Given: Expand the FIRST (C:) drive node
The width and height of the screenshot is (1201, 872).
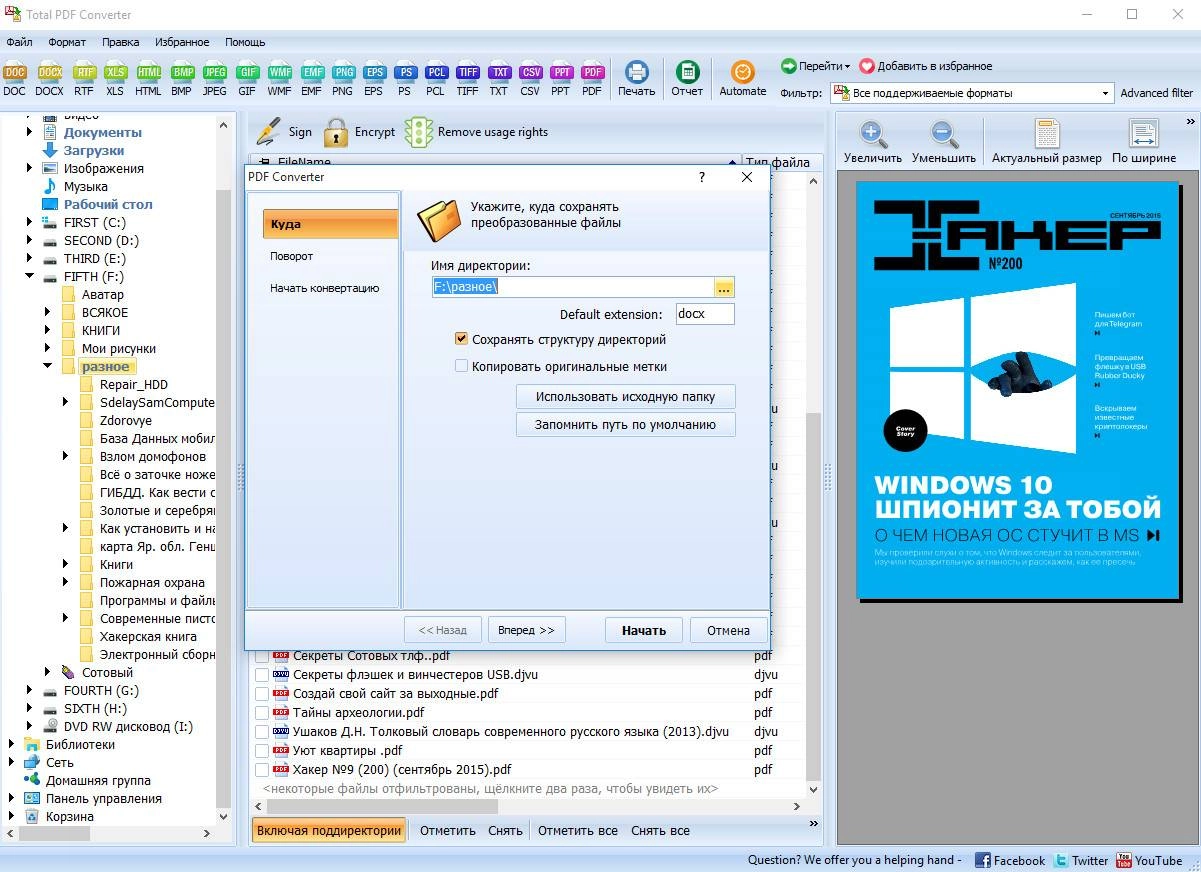Looking at the screenshot, I should point(30,222).
